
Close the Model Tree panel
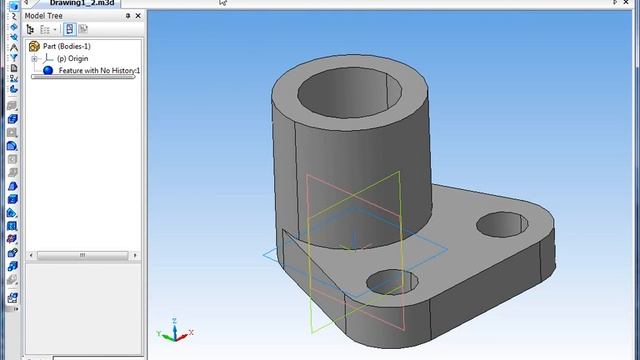138,16
